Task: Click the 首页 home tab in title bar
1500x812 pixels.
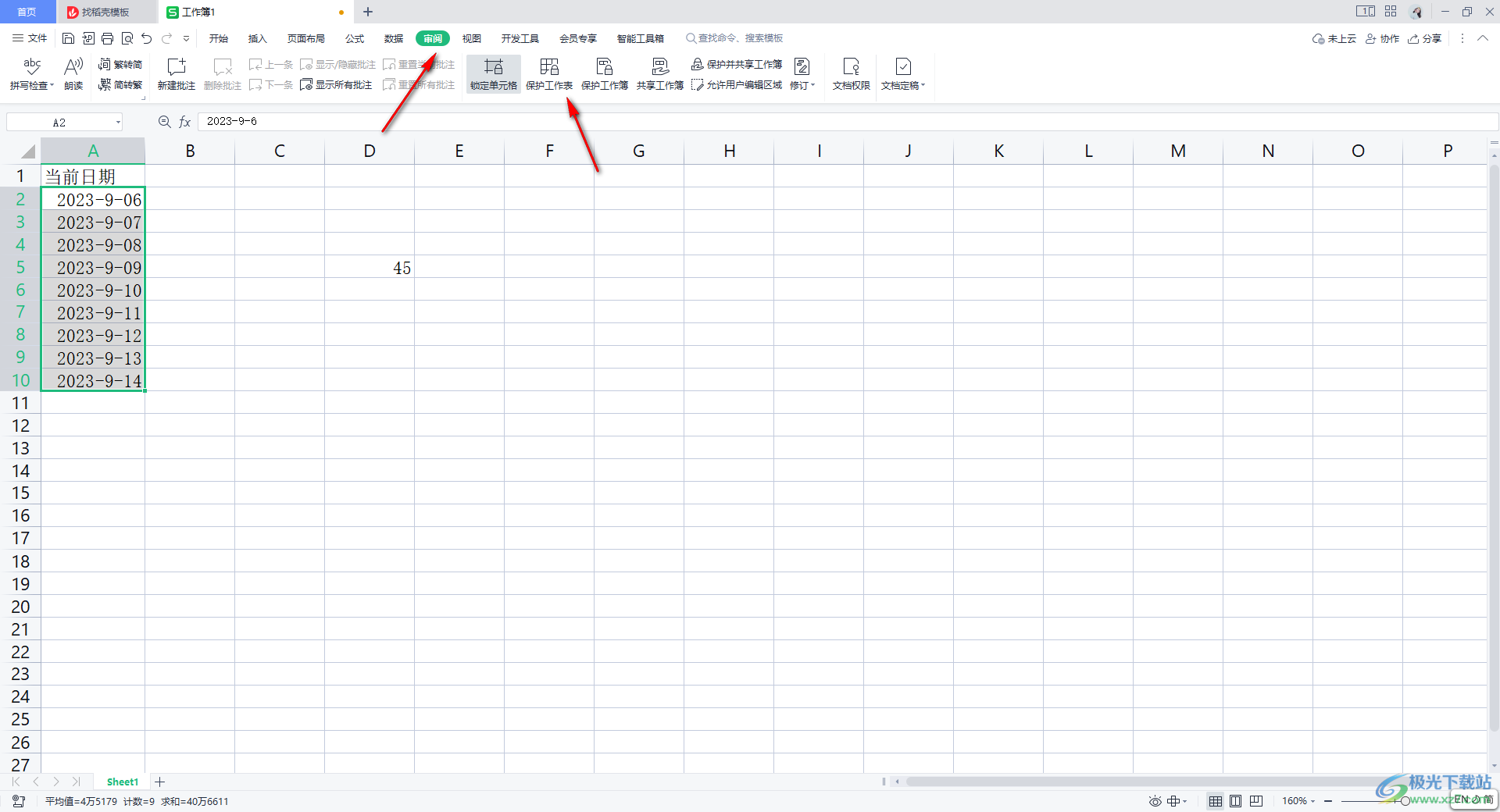Action: pyautogui.click(x=27, y=12)
